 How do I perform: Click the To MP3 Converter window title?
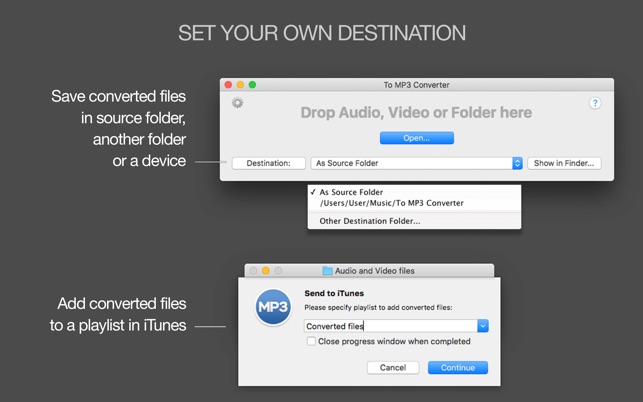point(416,85)
